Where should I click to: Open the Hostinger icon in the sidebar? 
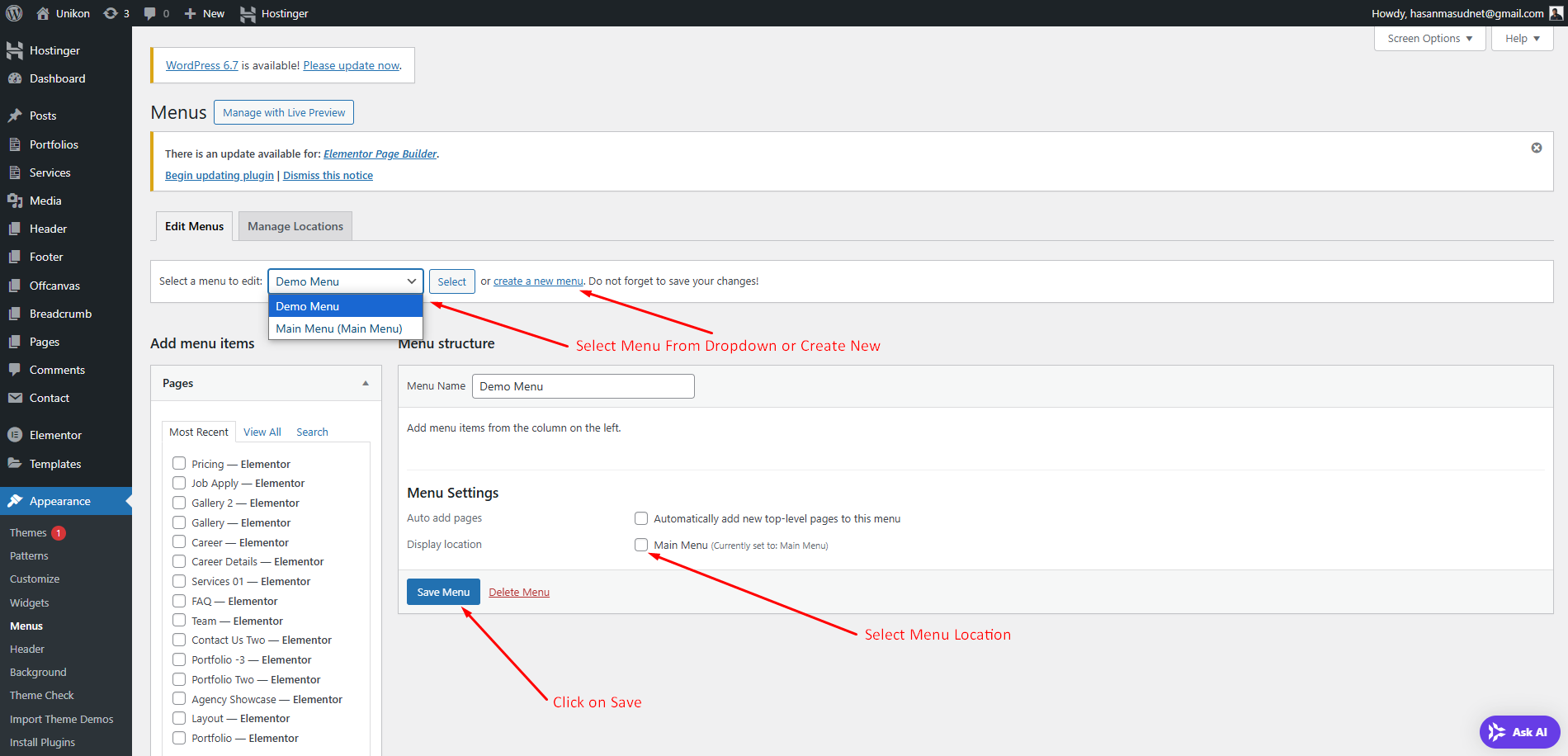coord(14,50)
